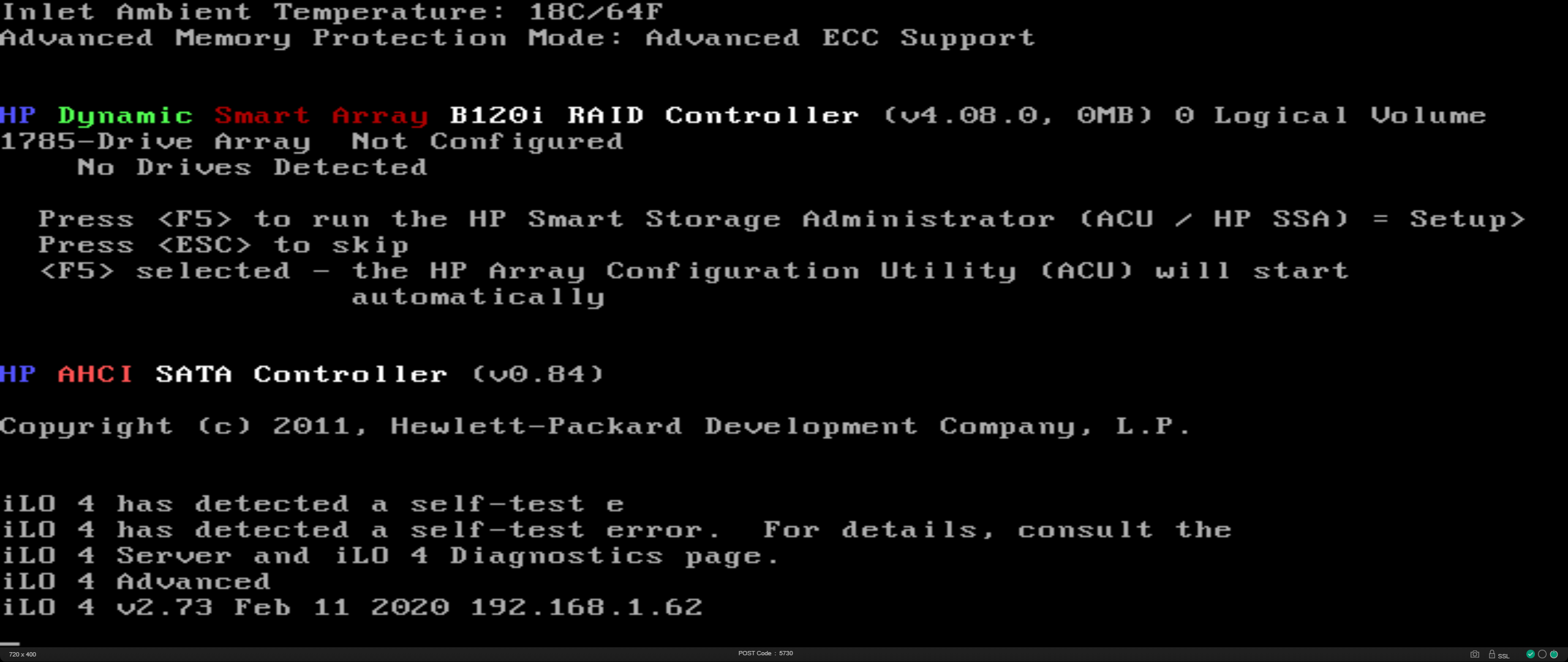Screen dimensions: 1568x662
Task: Click the blinking cursor below the iLO lines
Action: [x=10, y=644]
